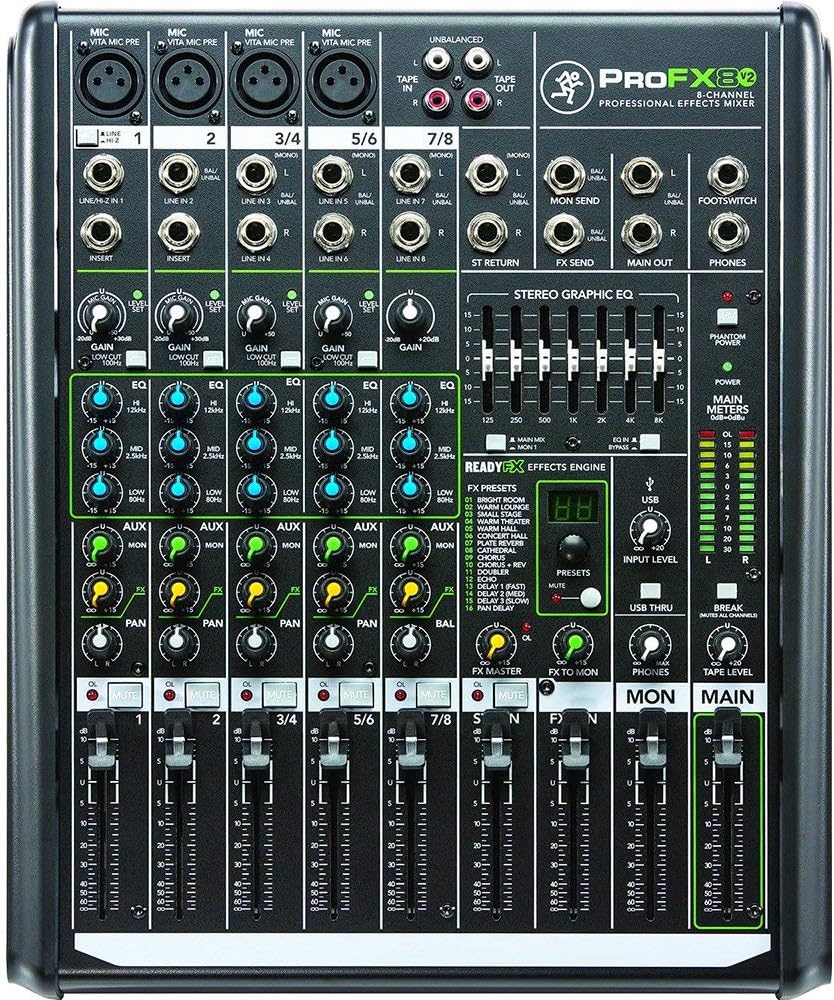The image size is (834, 1000).
Task: Mute channel 3/4
Action: pyautogui.click(x=279, y=694)
